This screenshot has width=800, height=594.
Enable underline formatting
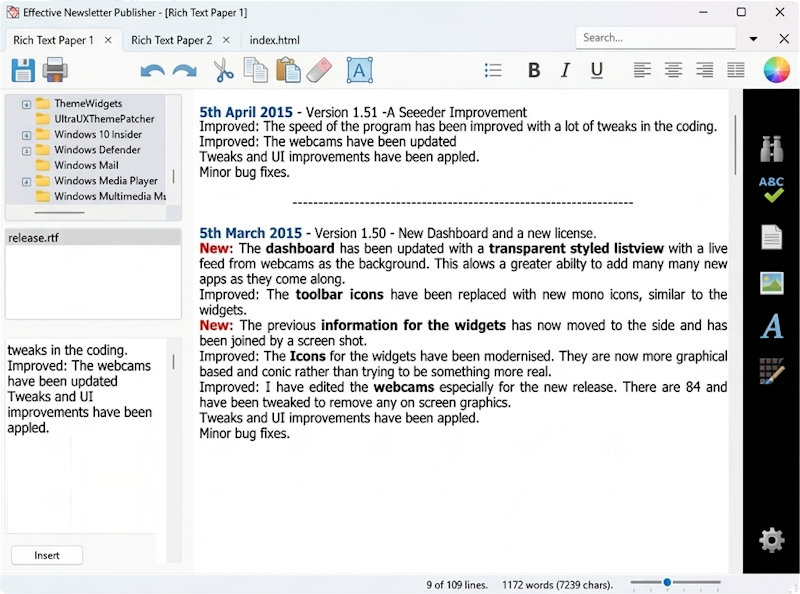[596, 70]
